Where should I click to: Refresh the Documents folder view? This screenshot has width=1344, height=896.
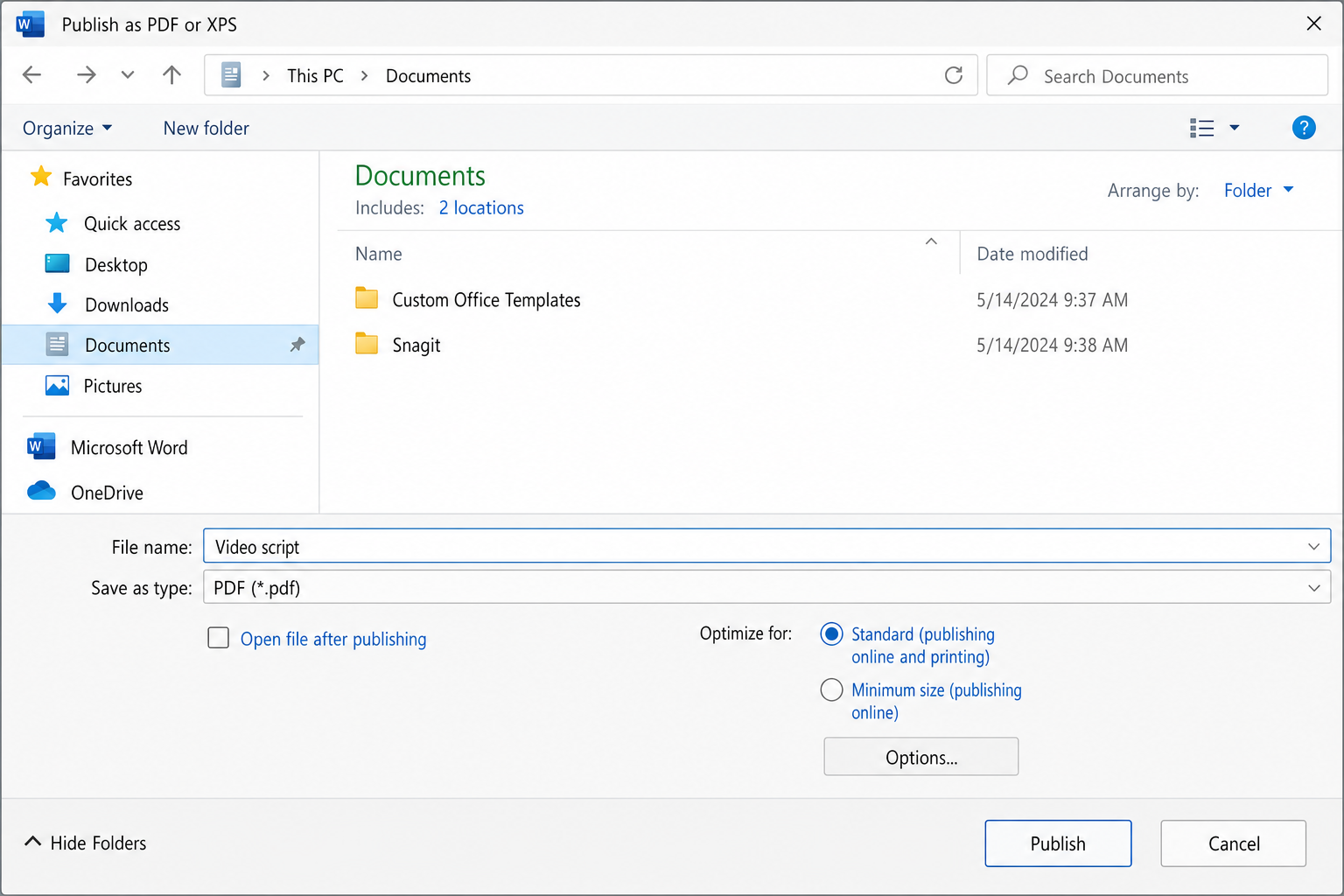(x=954, y=75)
